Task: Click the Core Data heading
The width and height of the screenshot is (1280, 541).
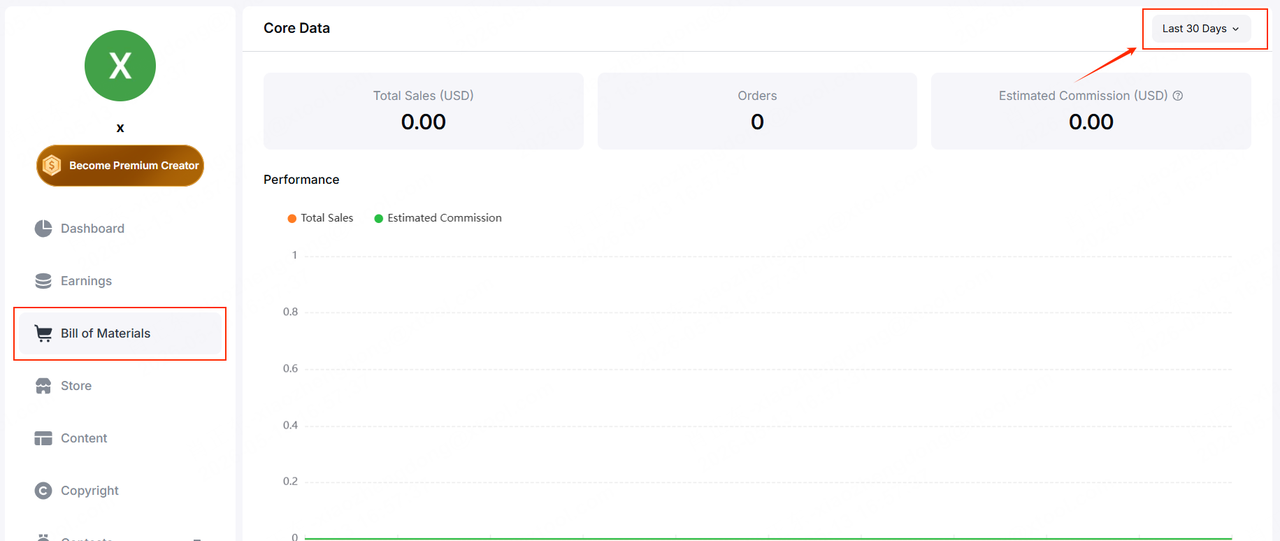Action: click(297, 28)
